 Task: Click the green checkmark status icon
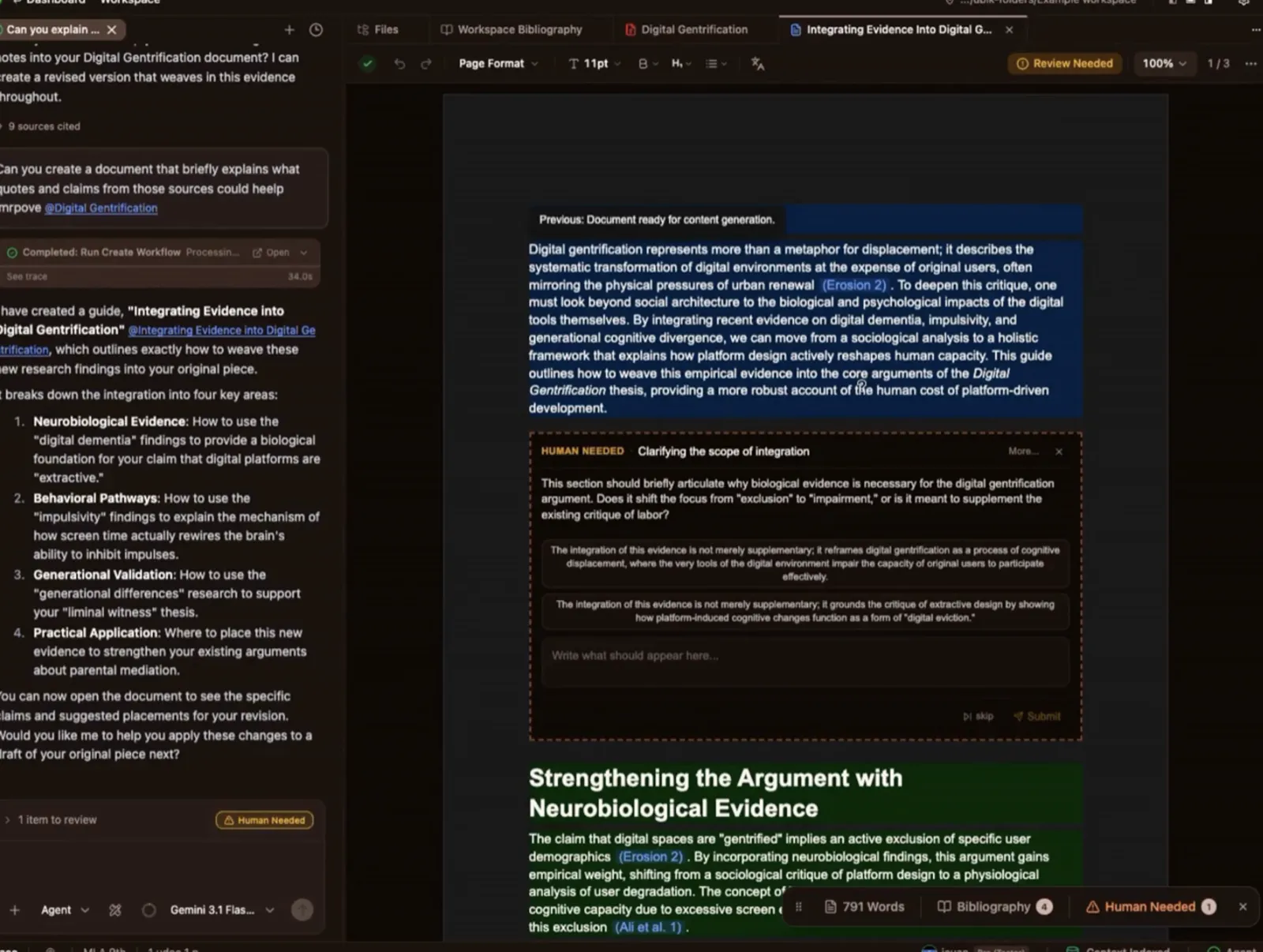367,64
